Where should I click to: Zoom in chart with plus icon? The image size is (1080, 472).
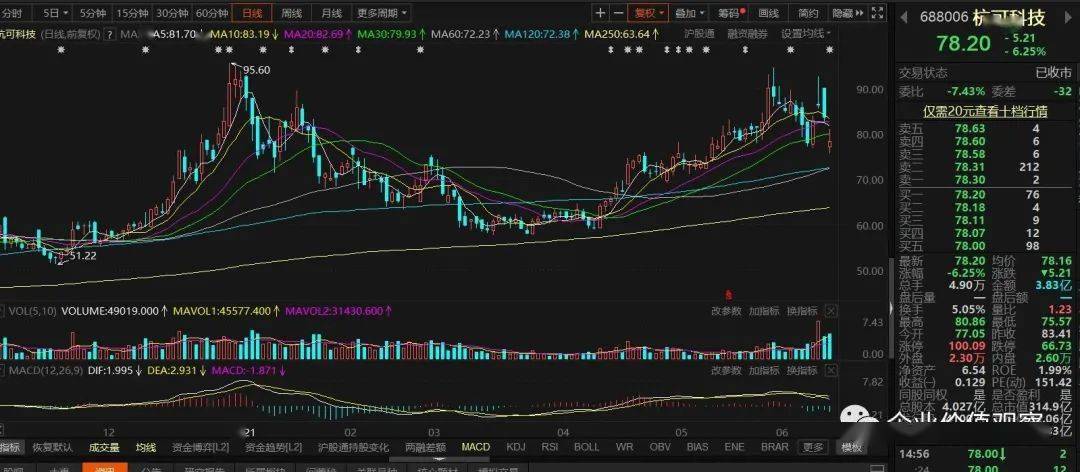[601, 13]
